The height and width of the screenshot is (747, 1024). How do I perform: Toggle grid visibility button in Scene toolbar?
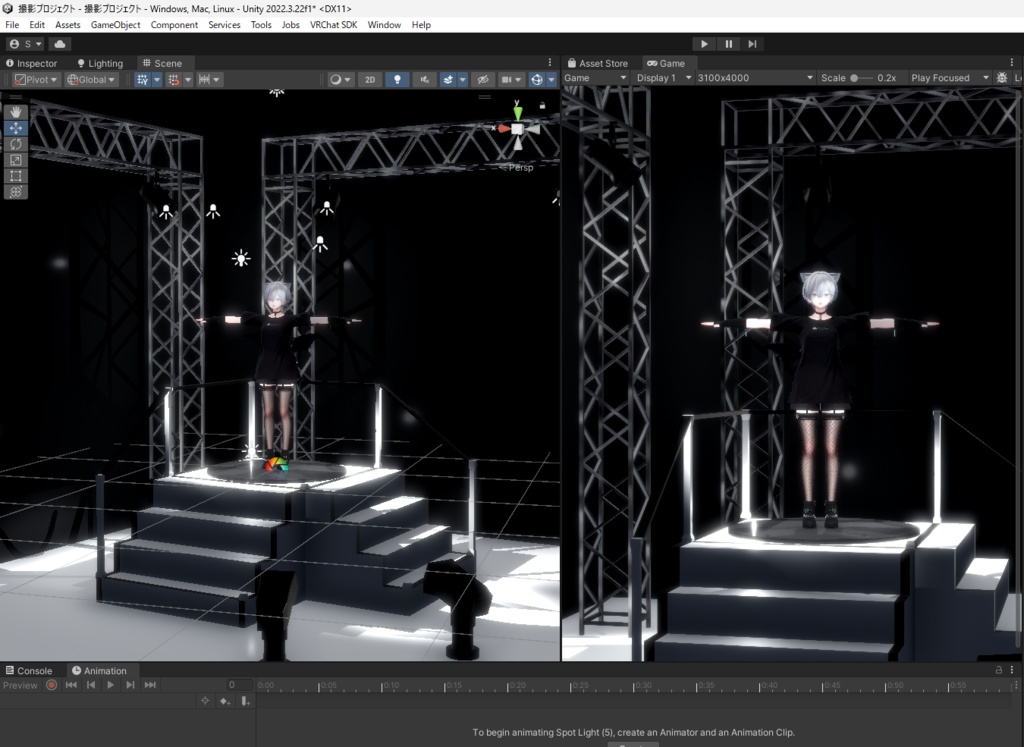[142, 80]
